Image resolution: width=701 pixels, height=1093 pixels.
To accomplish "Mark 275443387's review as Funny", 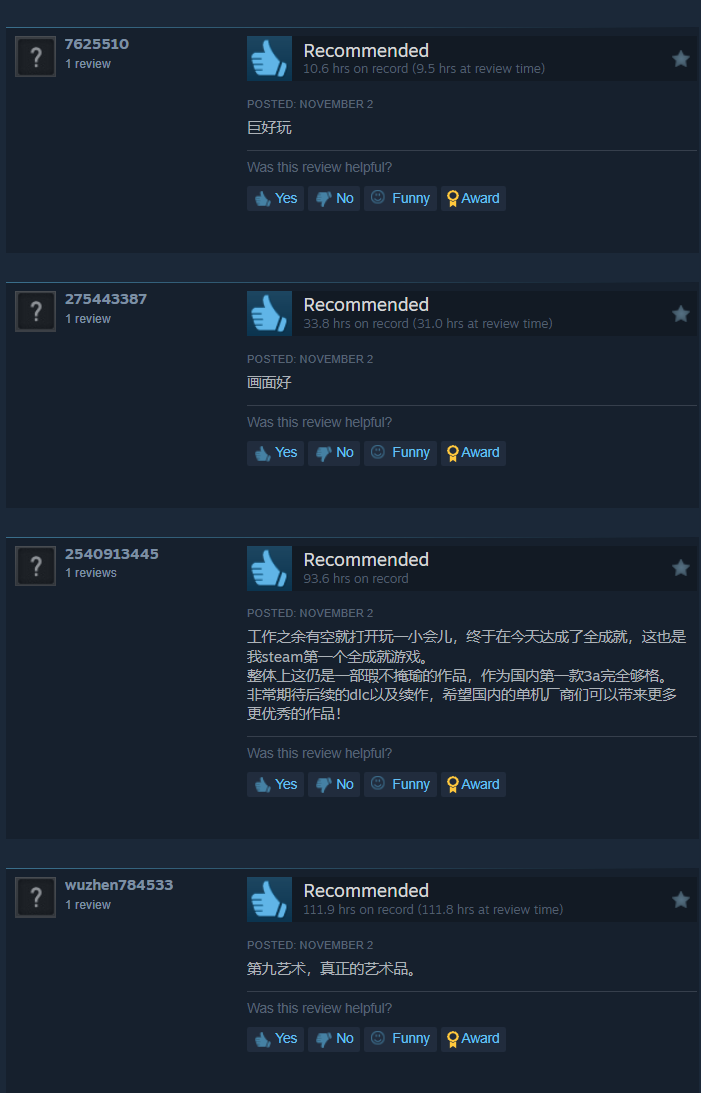I will (401, 453).
